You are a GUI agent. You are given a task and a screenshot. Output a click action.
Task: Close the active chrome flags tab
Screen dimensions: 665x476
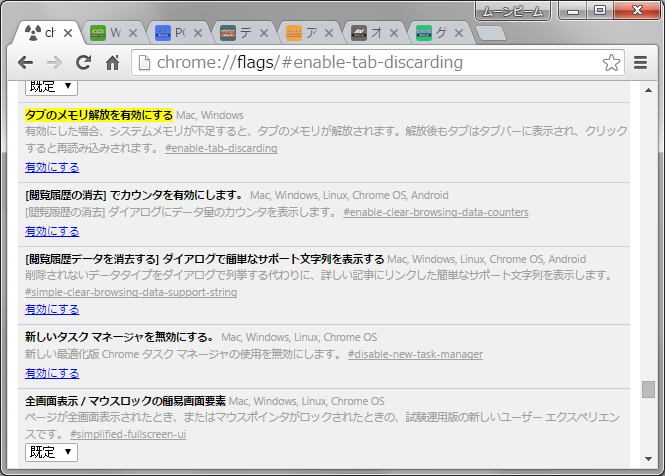tap(68, 33)
